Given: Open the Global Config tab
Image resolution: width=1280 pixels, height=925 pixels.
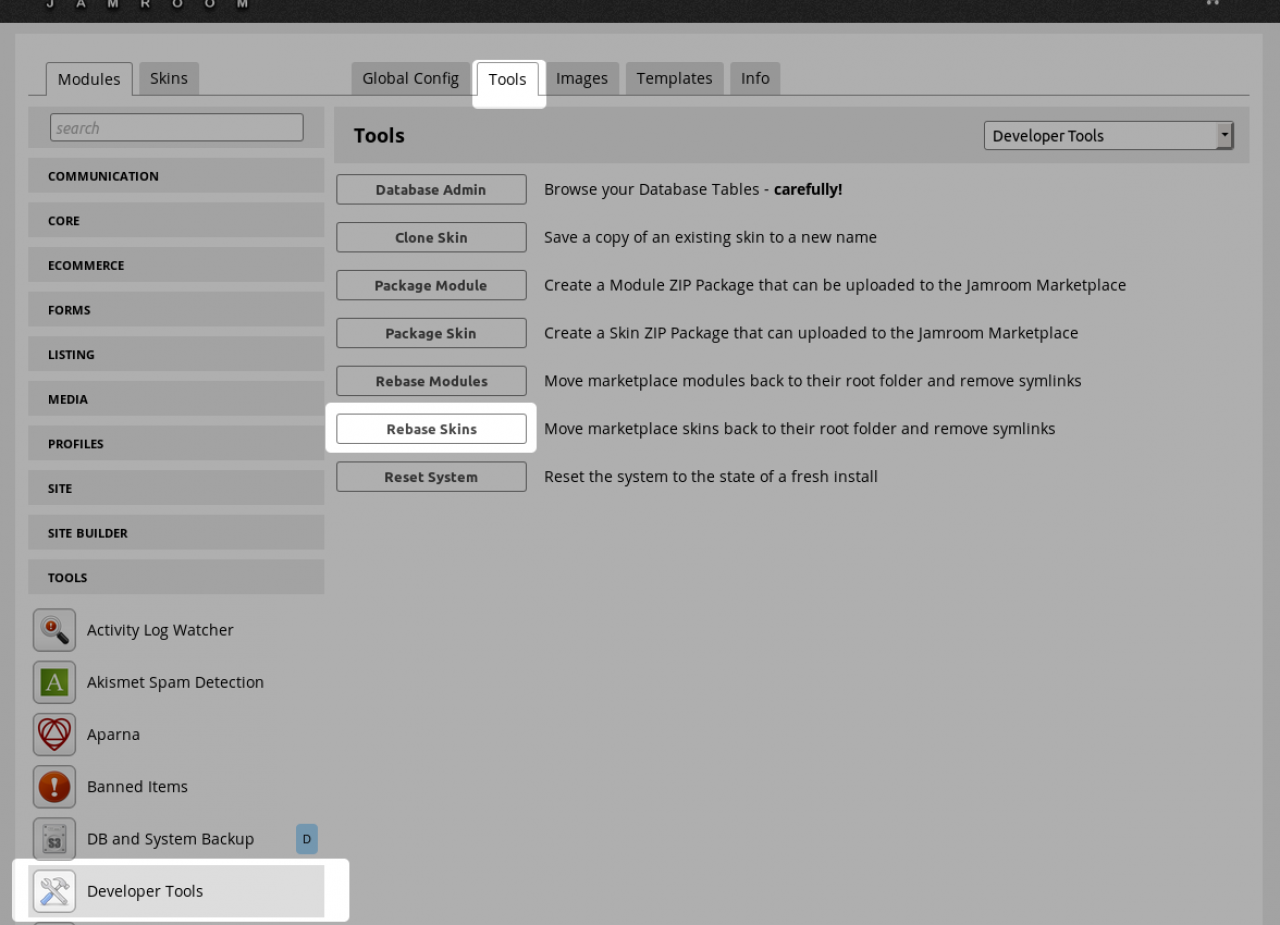Looking at the screenshot, I should pos(410,78).
